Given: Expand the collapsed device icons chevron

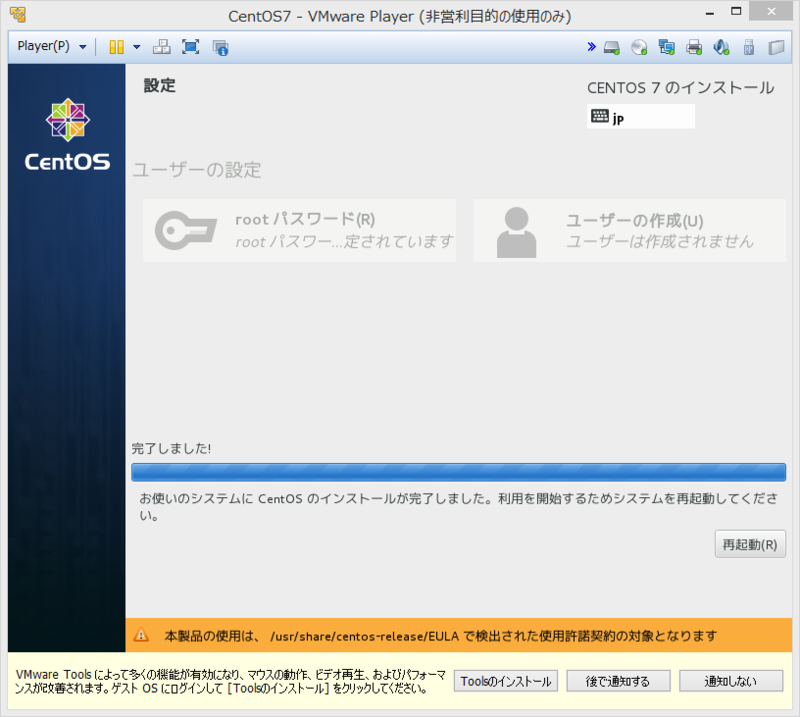Looking at the screenshot, I should [592, 47].
